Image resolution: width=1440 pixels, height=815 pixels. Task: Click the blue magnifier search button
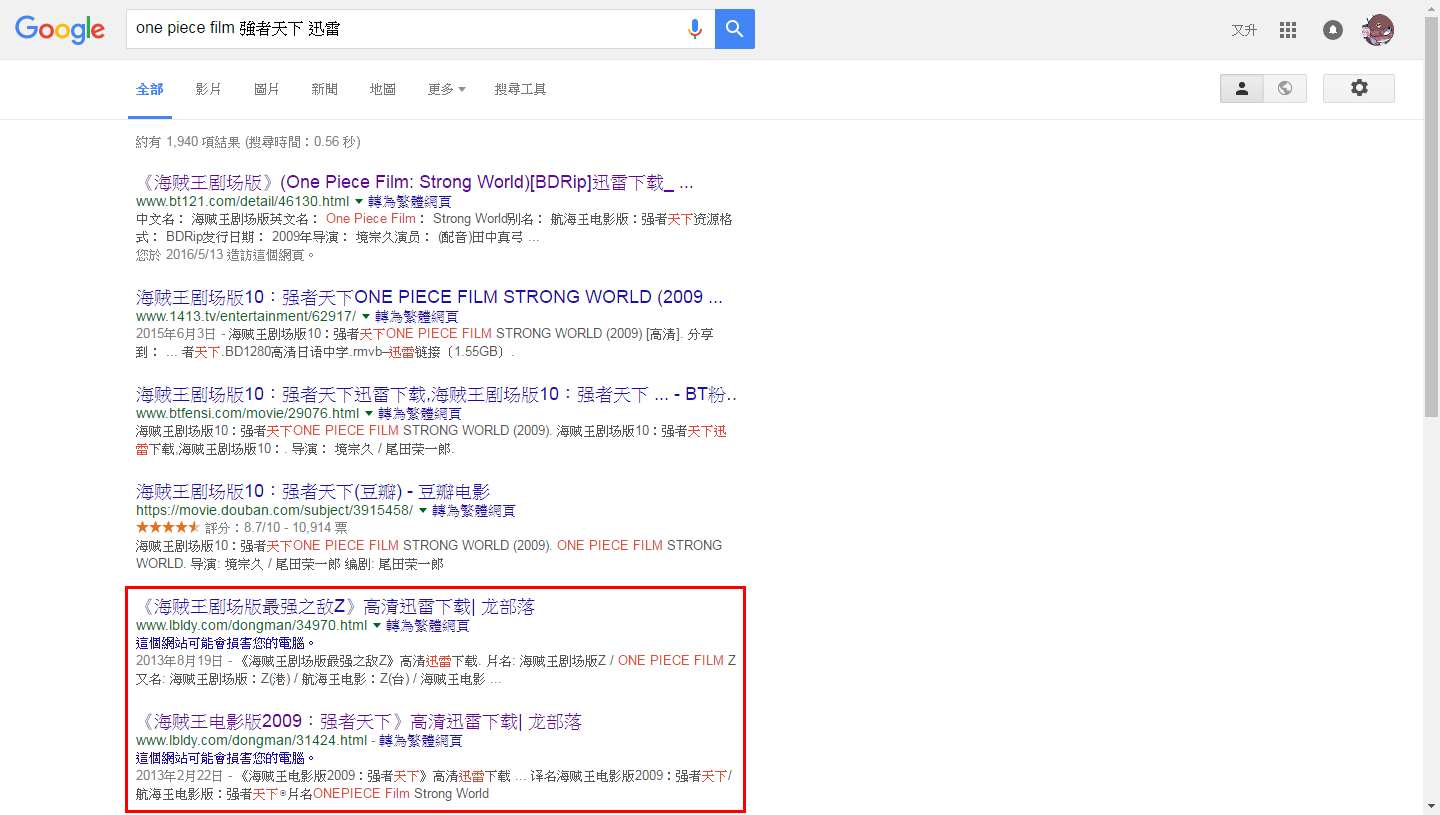735,29
